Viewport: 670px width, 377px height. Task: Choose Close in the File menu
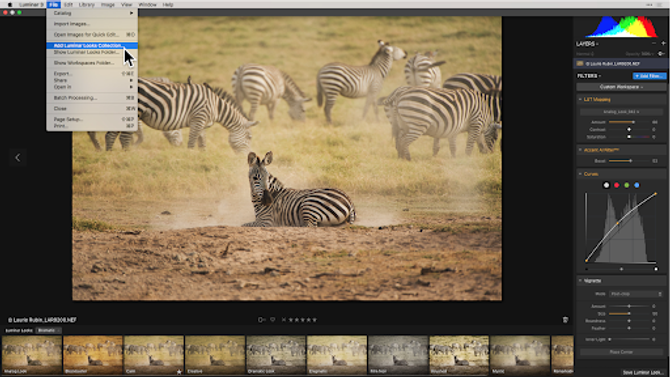92,109
